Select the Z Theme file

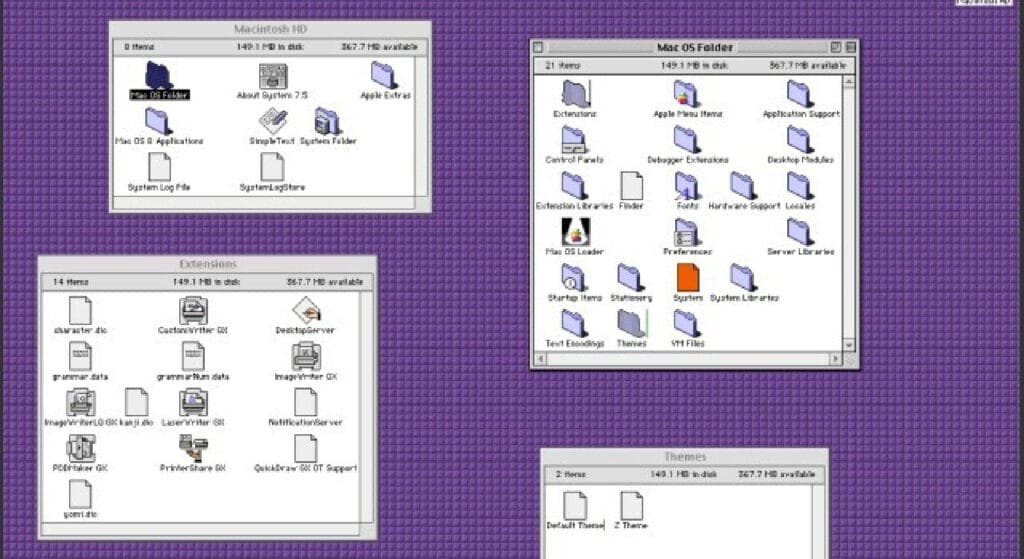coord(632,506)
